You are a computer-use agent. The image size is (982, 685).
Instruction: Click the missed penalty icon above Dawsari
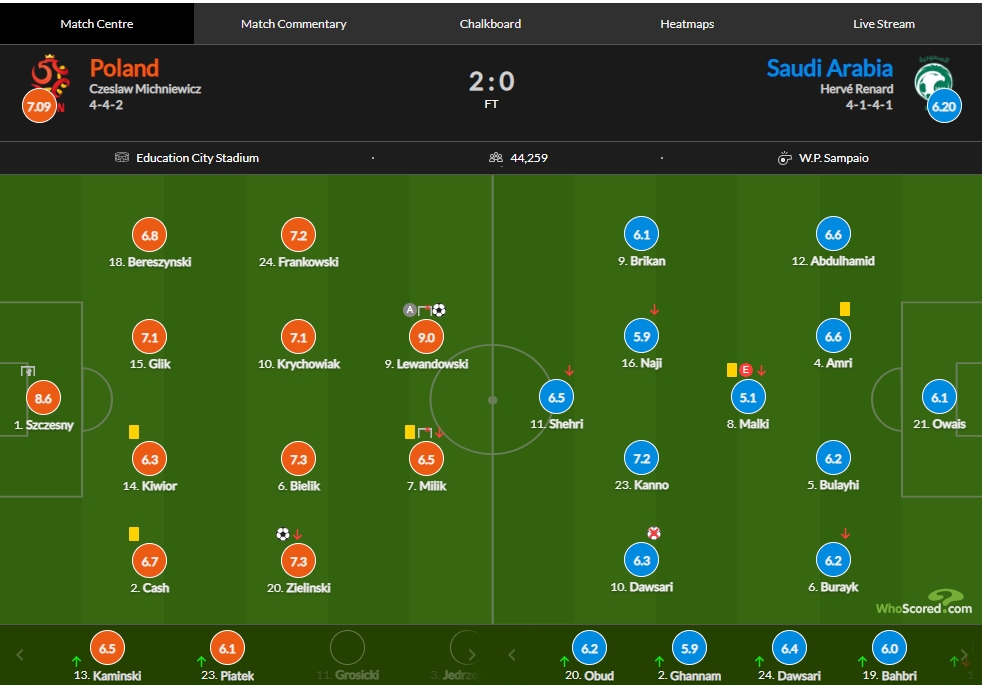pyautogui.click(x=654, y=533)
